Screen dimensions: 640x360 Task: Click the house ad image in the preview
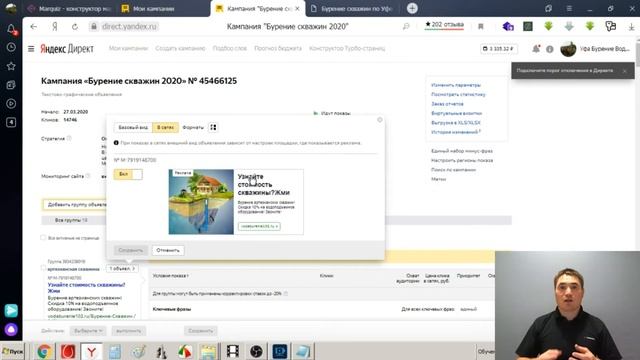pyautogui.click(x=201, y=202)
